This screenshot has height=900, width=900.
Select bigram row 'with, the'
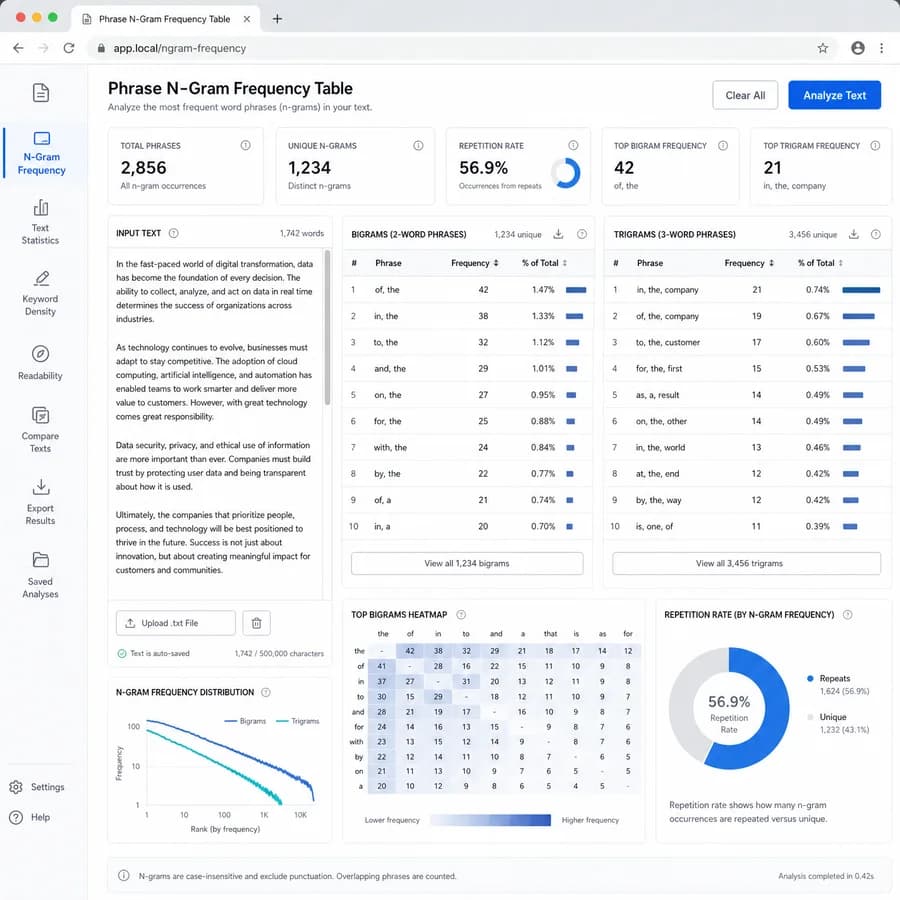pos(467,447)
